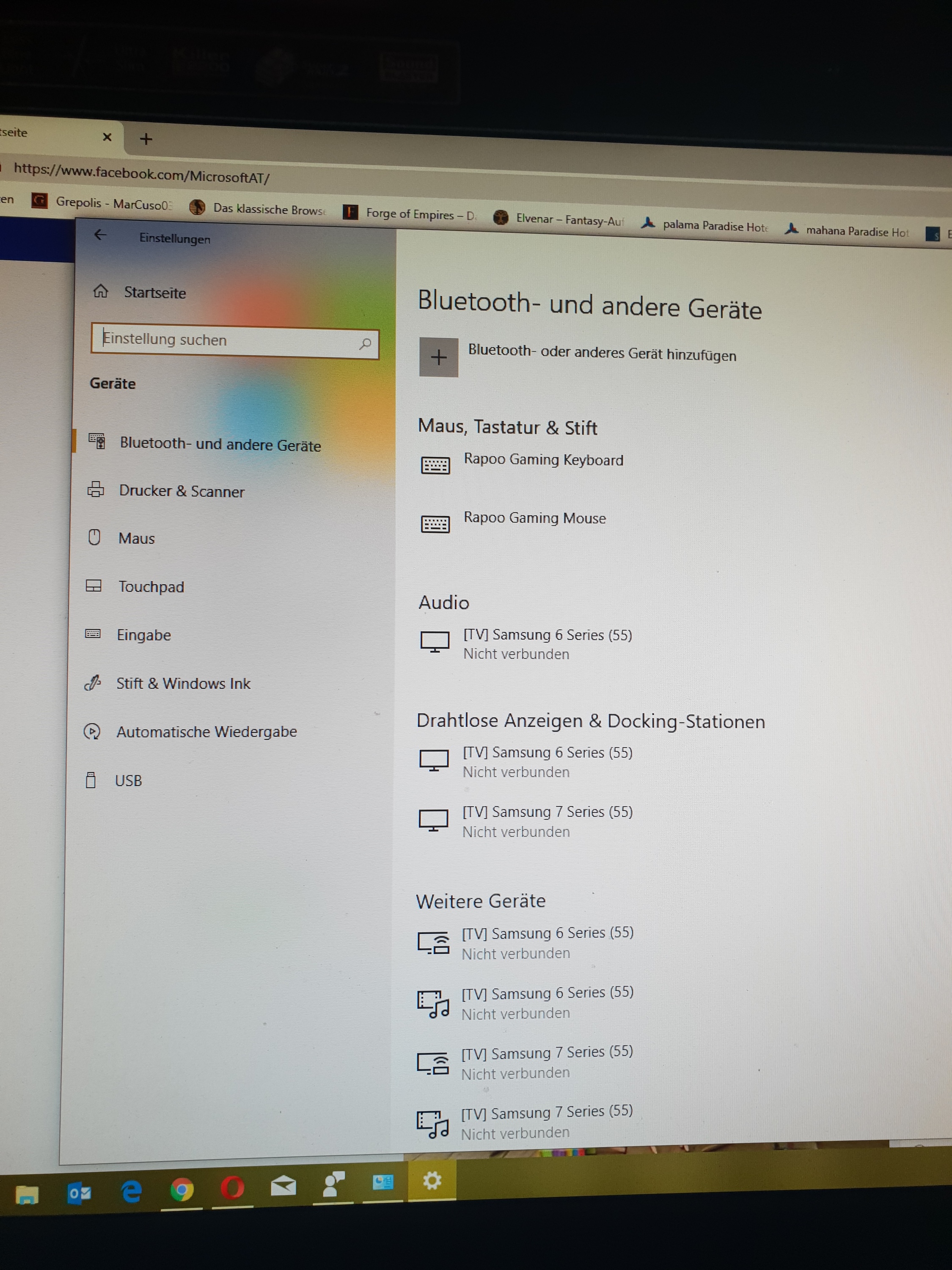This screenshot has height=1270, width=952.
Task: Open 'Das klassische Brows' bookmark
Action: (x=258, y=208)
